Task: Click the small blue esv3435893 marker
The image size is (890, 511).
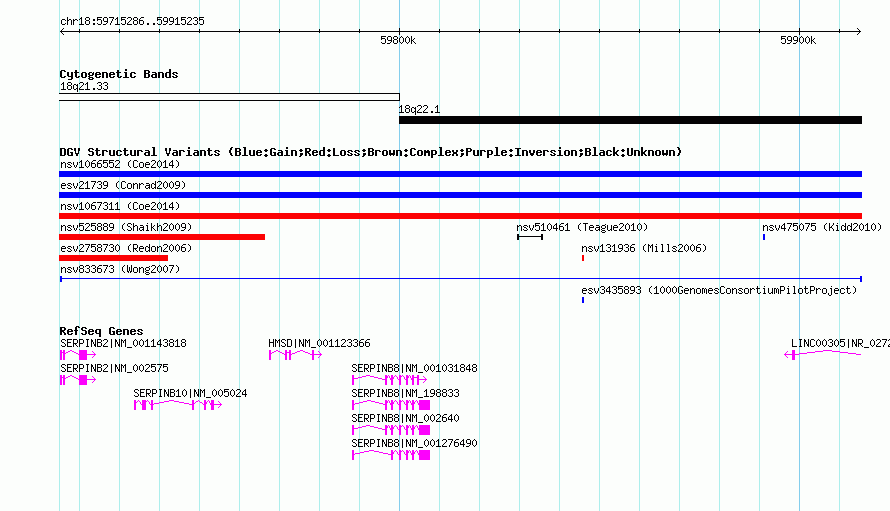Action: point(583,300)
